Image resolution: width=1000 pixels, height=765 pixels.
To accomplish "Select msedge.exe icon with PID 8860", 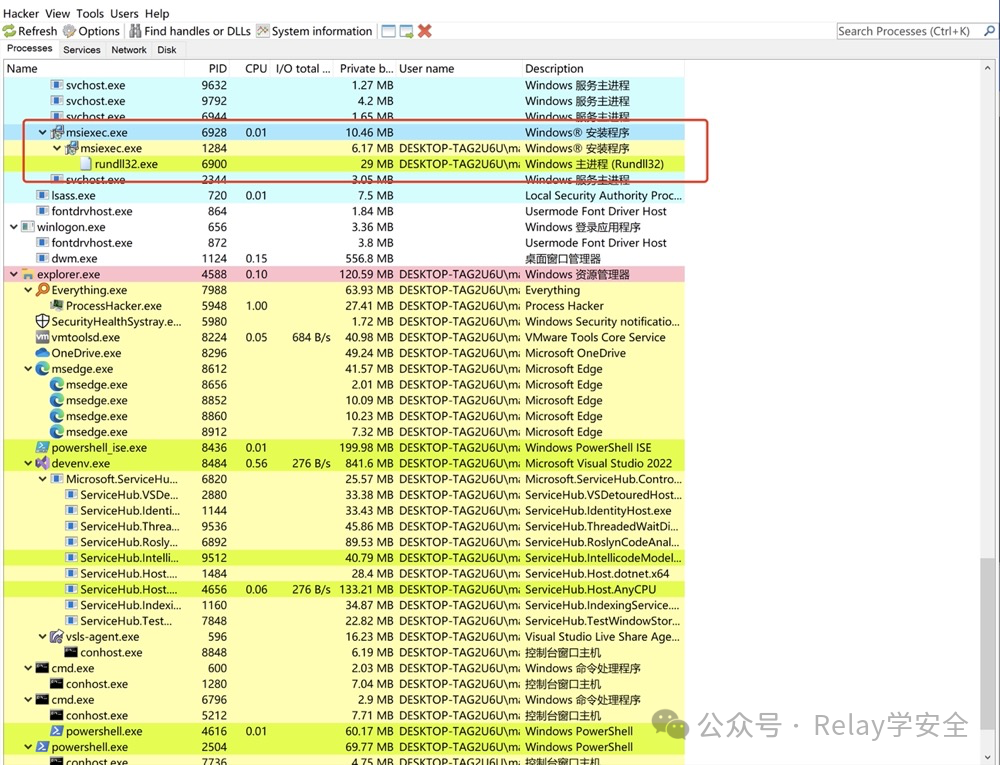I will [x=57, y=416].
